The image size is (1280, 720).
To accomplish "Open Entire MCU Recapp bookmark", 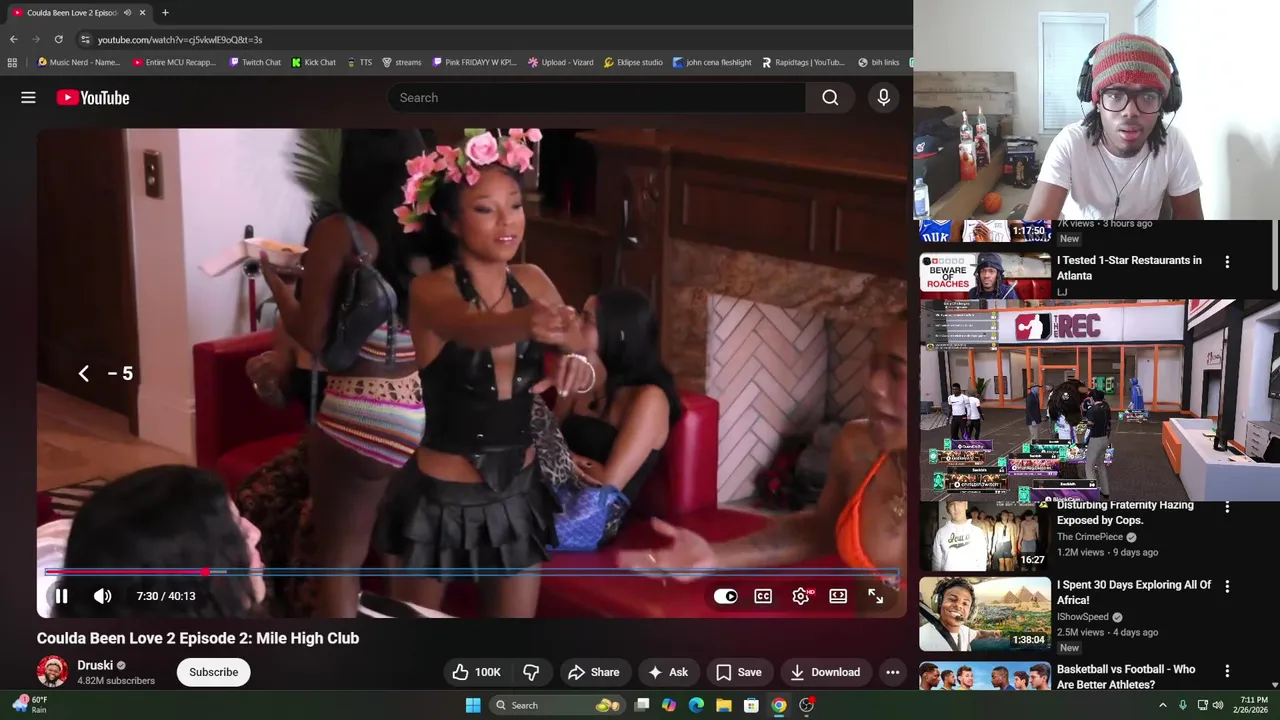I will tap(174, 62).
